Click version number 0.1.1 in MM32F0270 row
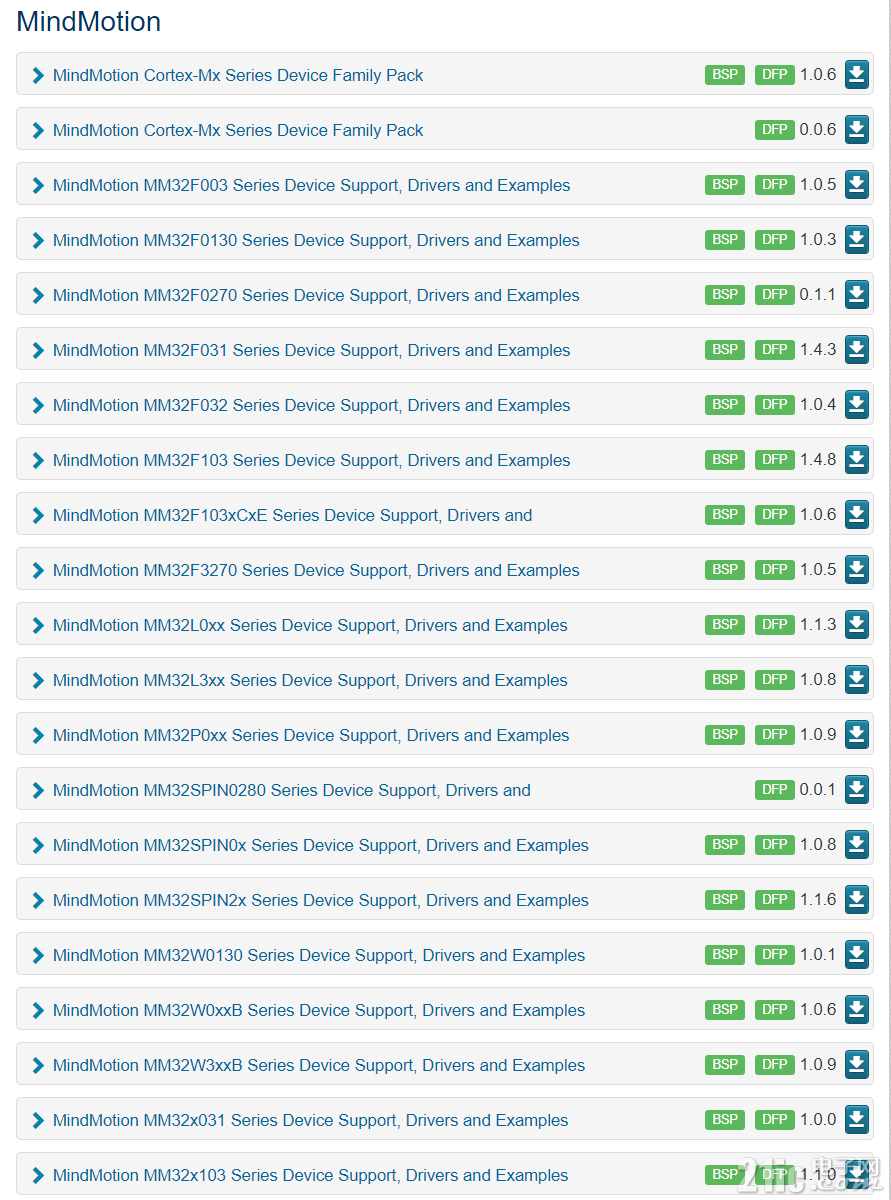 [x=818, y=295]
